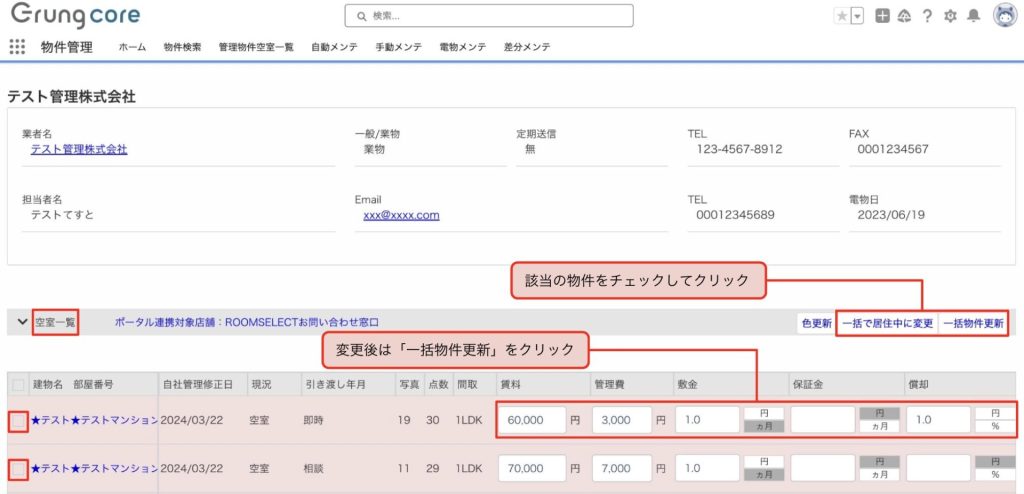This screenshot has height=494, width=1024.
Task: Open the help question mark icon
Action: pos(927,16)
